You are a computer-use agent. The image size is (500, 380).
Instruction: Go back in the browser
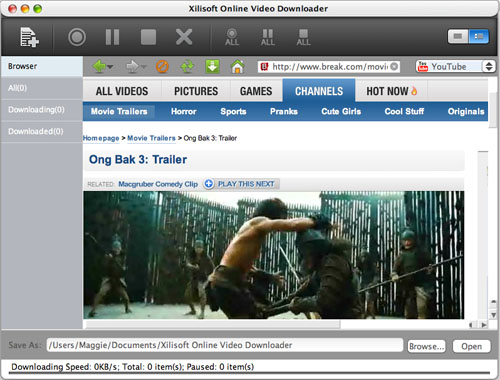coord(99,66)
